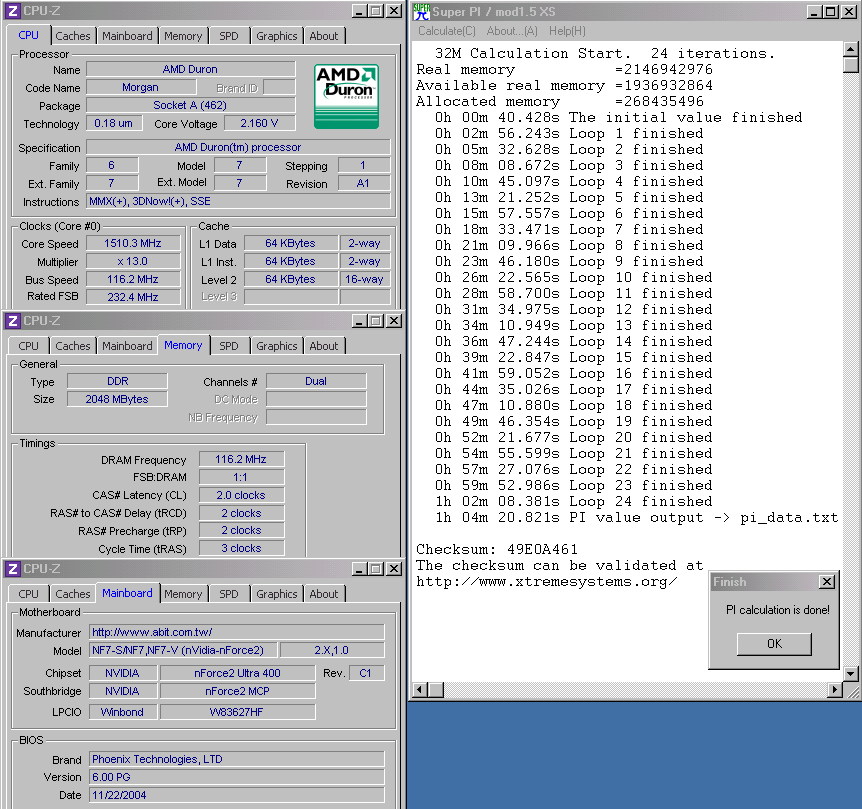Click the Super PI horizontal scrollbar left arrow
This screenshot has height=809, width=862.
tap(420, 689)
